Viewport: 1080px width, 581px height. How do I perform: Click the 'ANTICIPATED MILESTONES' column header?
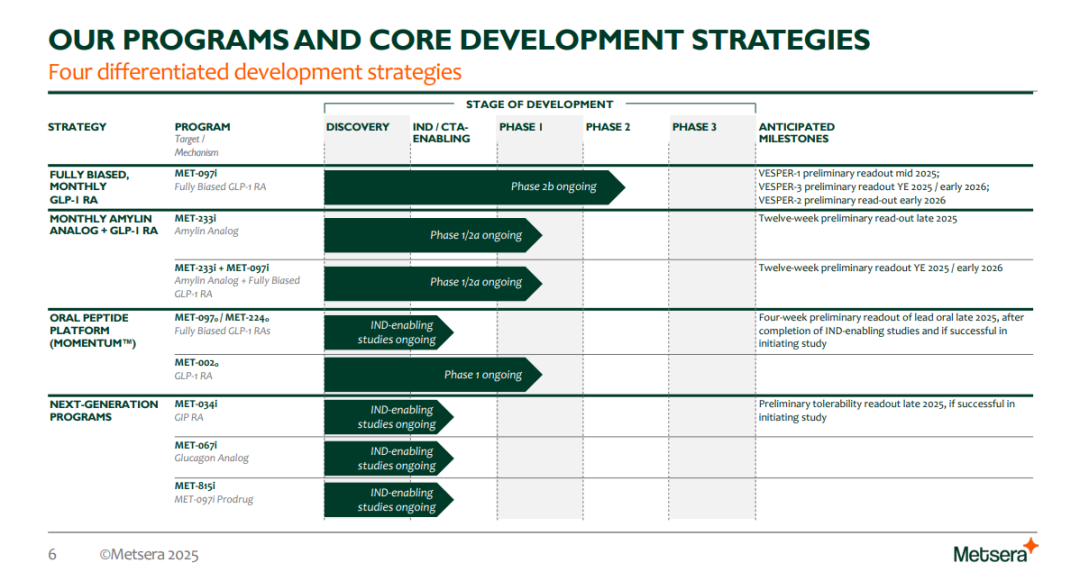pos(797,132)
